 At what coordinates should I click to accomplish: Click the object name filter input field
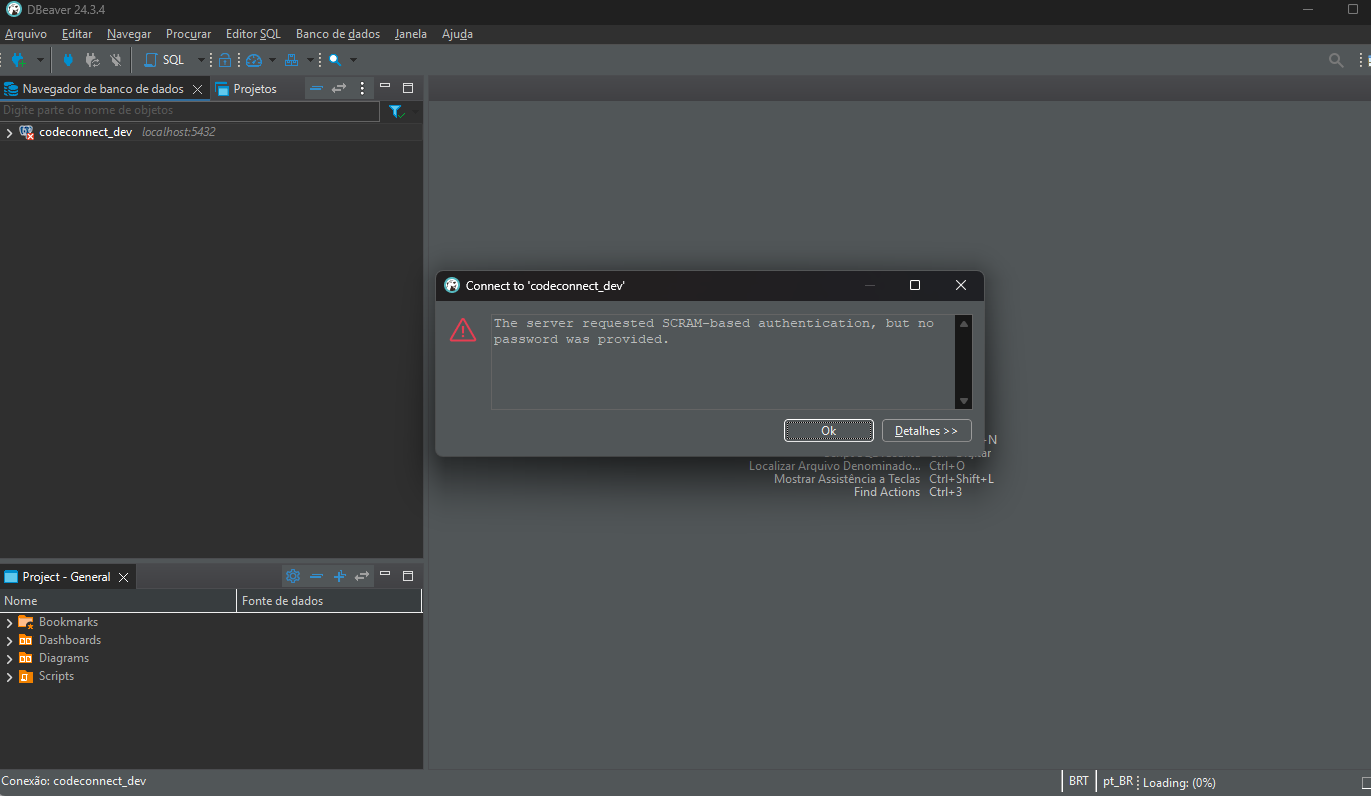pos(190,110)
